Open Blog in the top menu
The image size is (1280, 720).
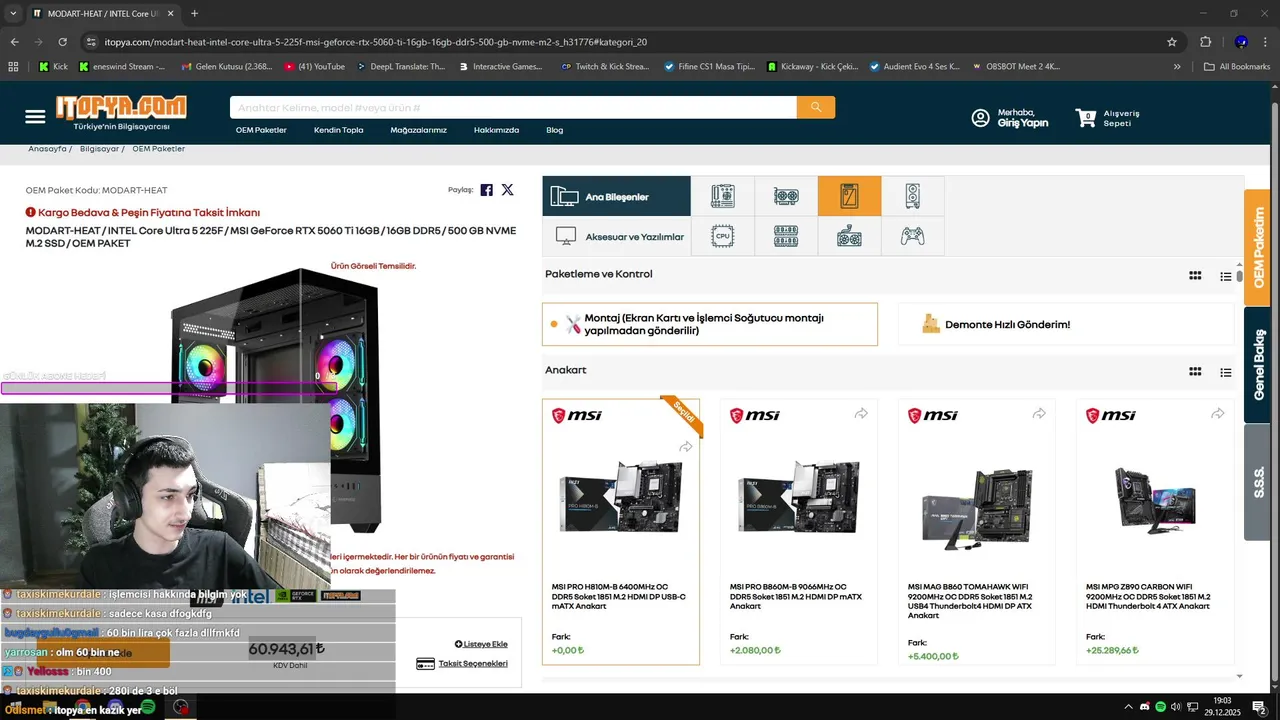tap(555, 130)
